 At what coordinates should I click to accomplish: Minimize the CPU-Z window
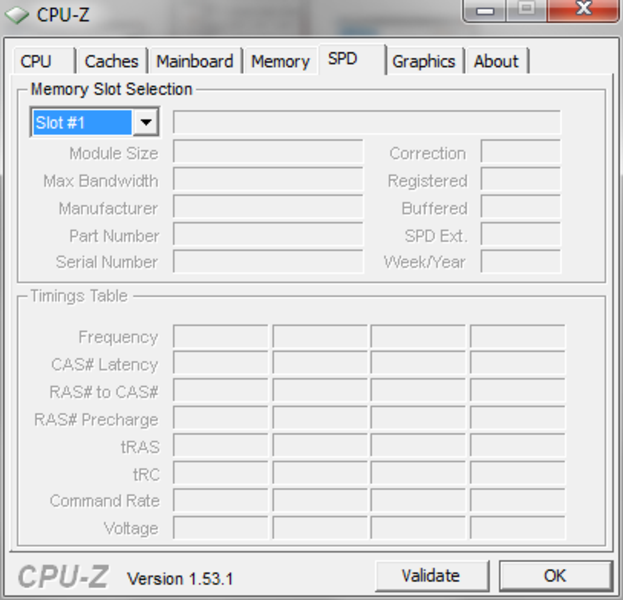pos(486,10)
